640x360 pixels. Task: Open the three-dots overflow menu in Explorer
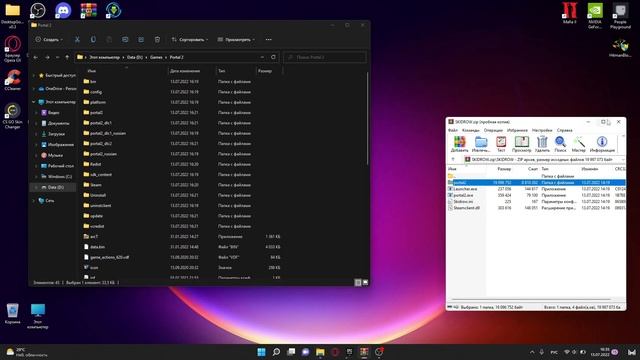coord(269,40)
